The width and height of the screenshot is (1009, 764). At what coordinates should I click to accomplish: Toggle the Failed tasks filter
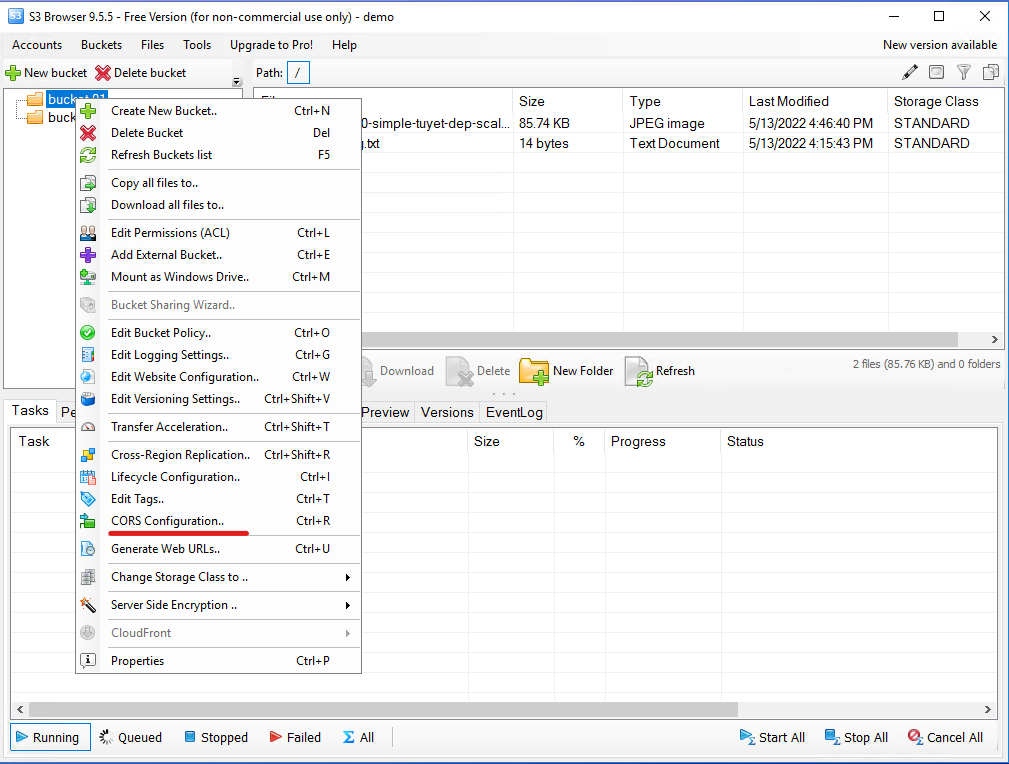(295, 737)
